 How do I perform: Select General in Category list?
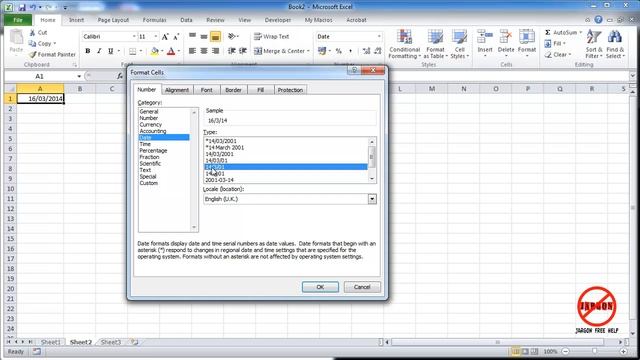point(149,111)
